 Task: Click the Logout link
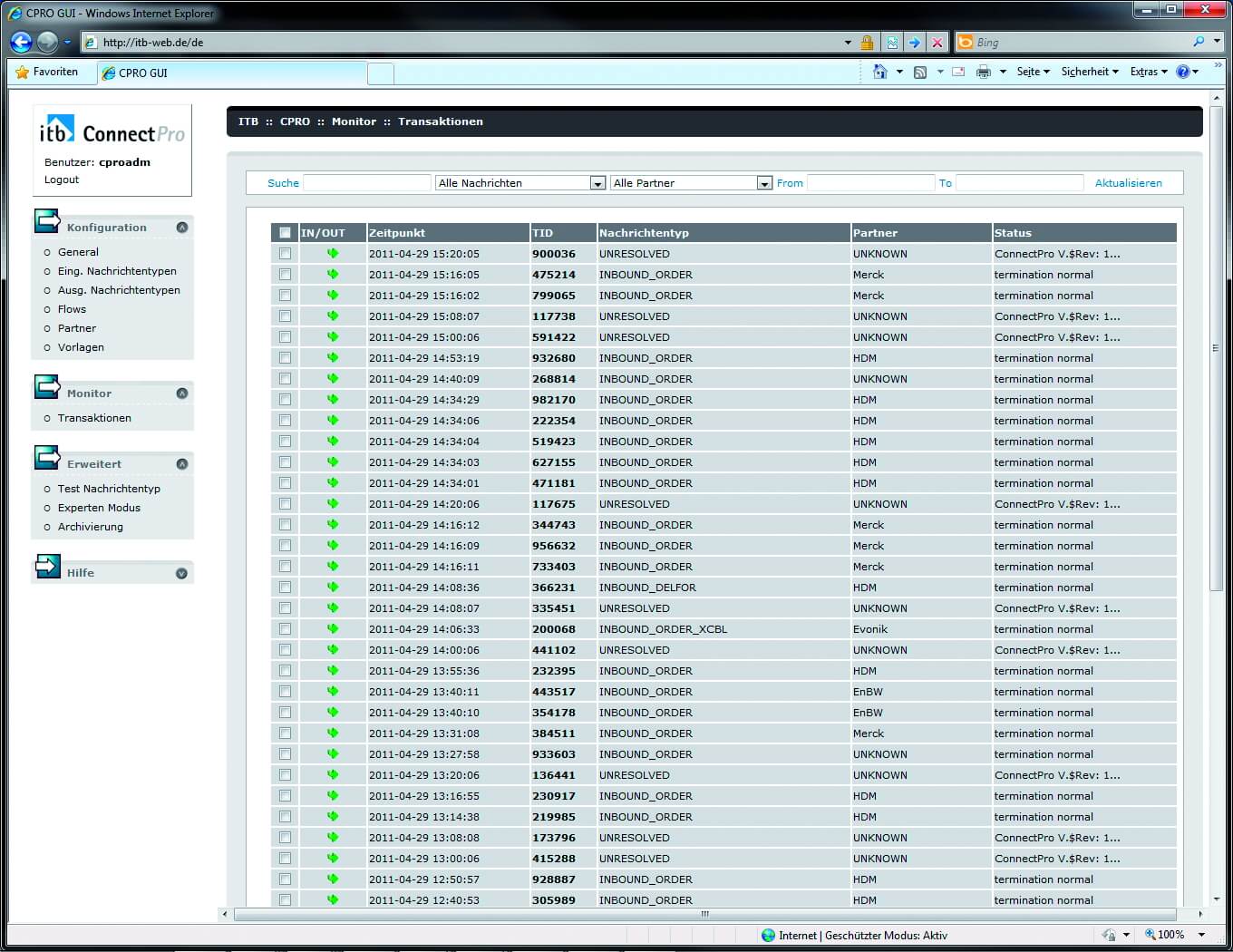point(62,180)
